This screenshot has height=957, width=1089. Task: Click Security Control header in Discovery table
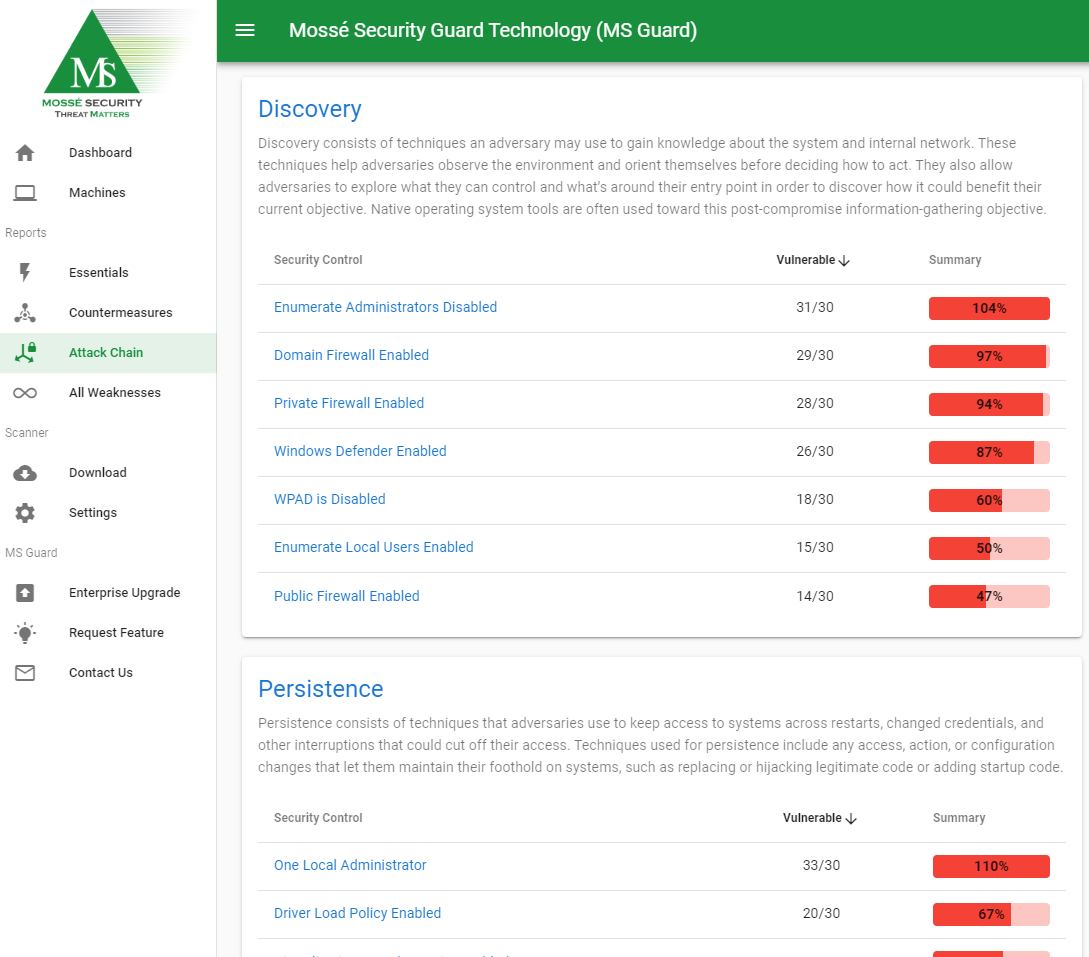point(318,260)
